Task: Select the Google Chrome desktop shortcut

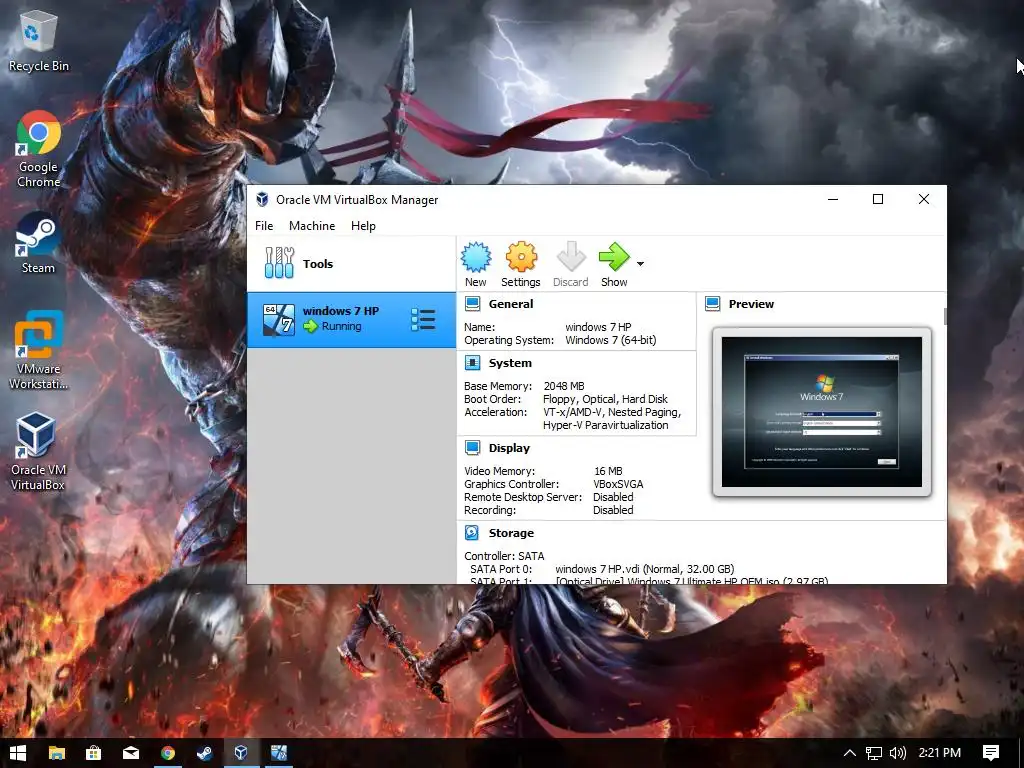Action: tap(39, 150)
